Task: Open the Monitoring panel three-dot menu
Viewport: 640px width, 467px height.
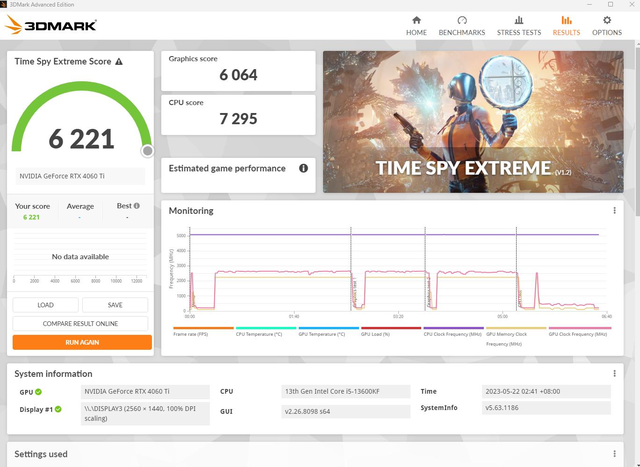Action: (x=614, y=211)
